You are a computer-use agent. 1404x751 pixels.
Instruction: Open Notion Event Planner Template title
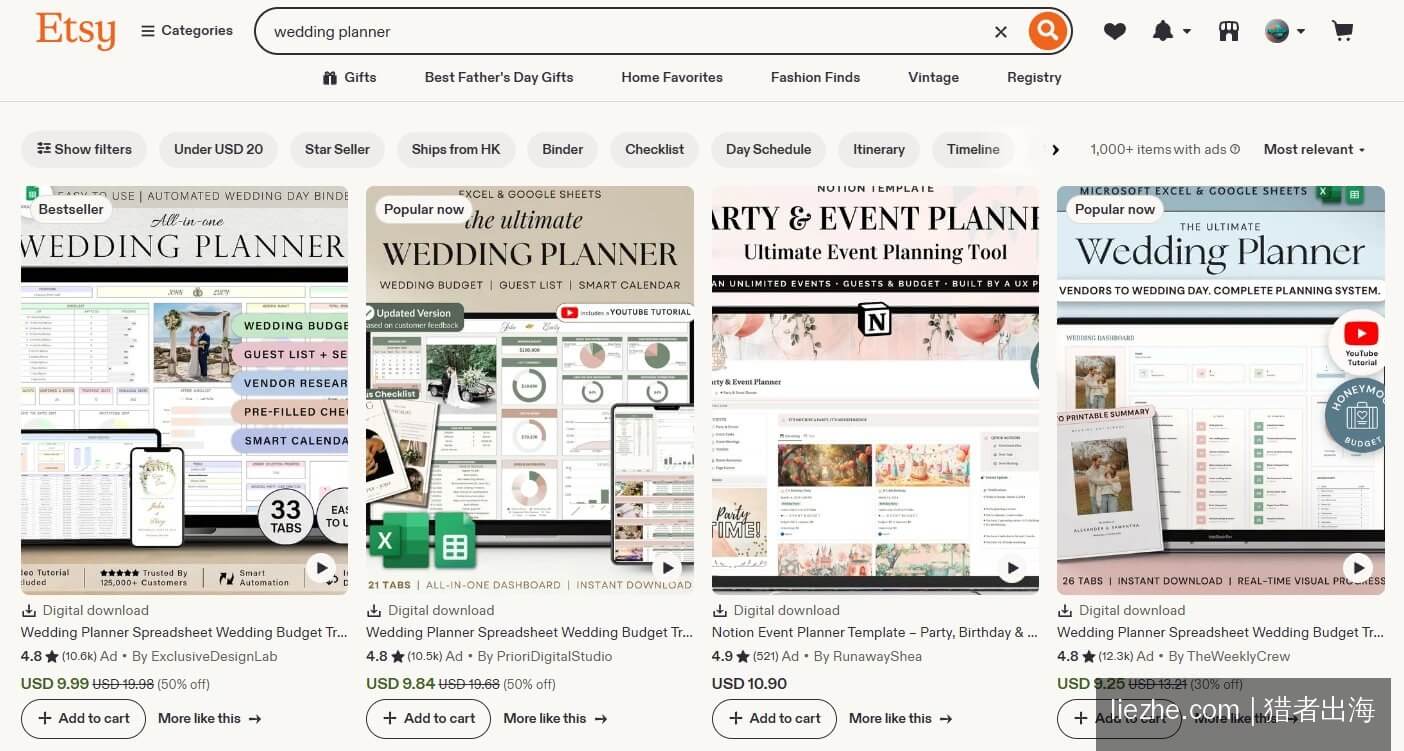point(875,632)
